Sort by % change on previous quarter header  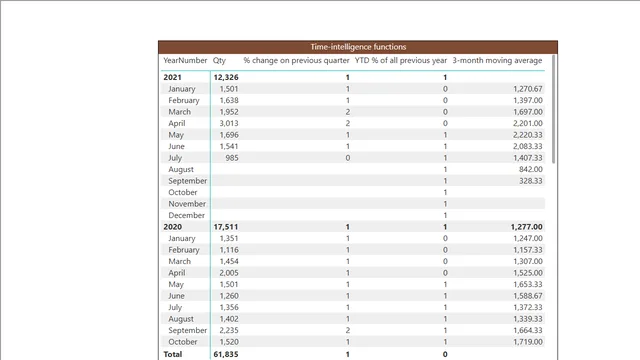pos(296,60)
